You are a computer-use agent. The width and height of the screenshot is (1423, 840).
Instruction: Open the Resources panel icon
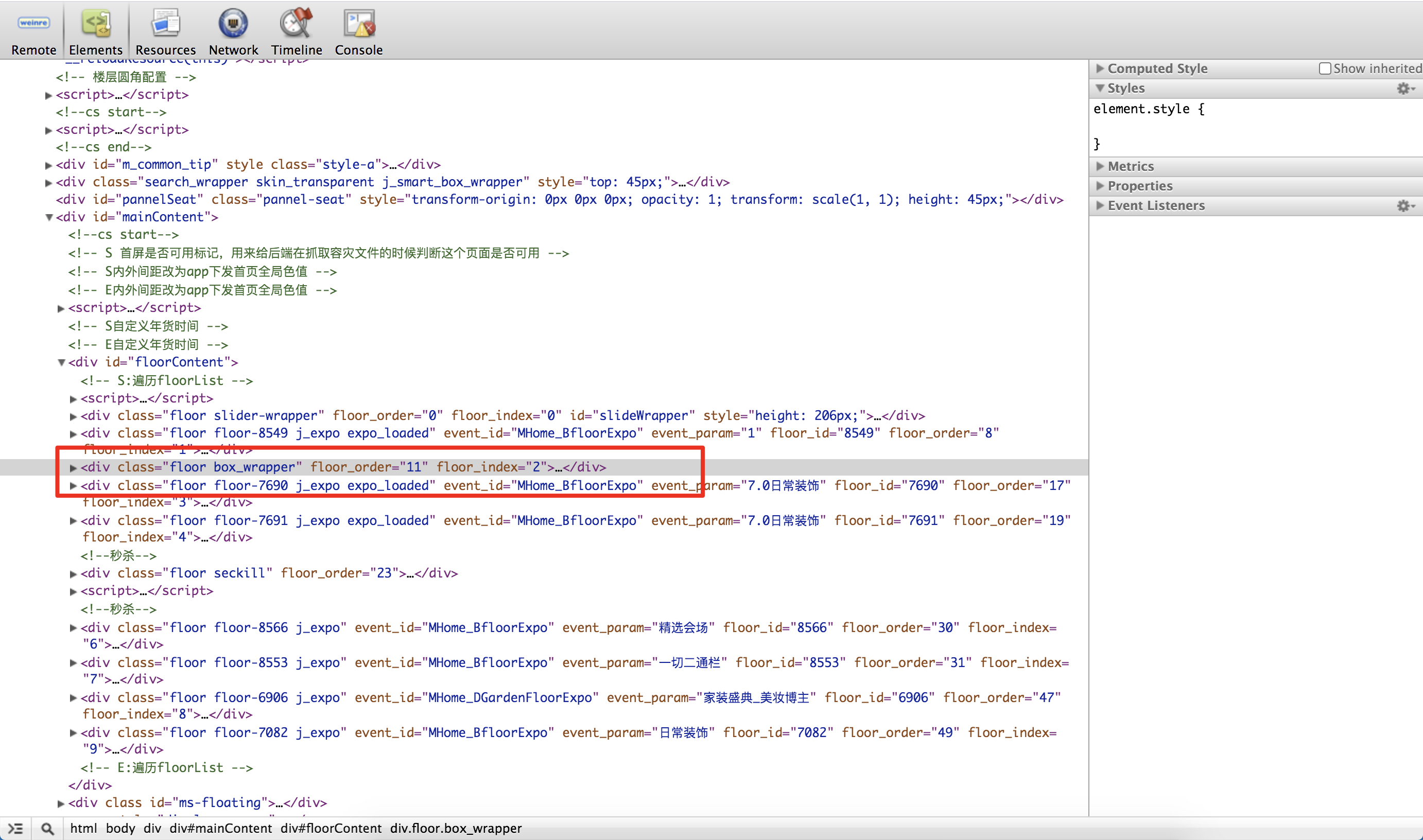165,24
